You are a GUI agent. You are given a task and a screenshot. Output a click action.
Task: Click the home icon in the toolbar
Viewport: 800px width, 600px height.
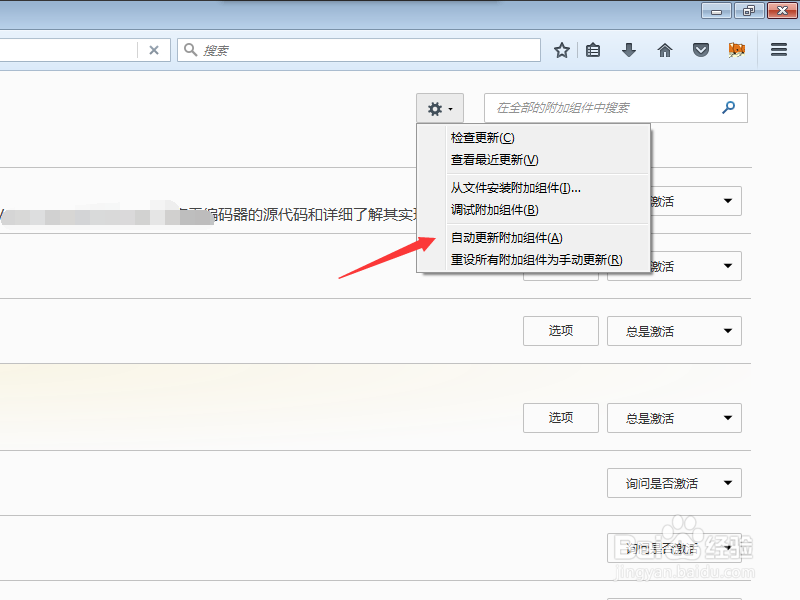coord(664,49)
